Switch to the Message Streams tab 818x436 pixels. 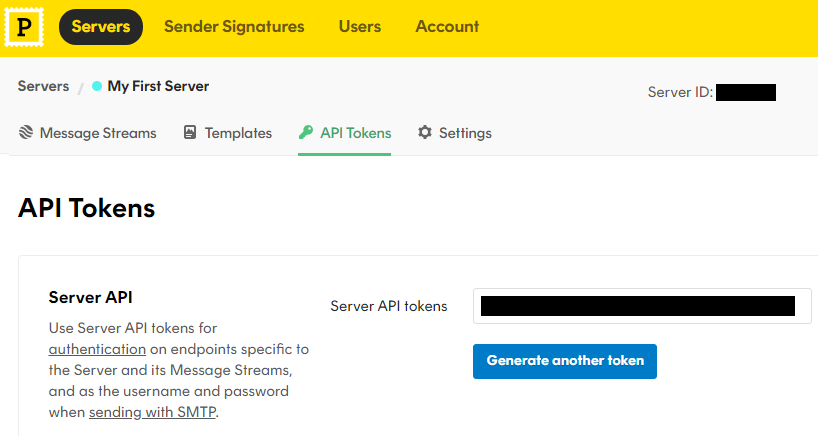[88, 133]
